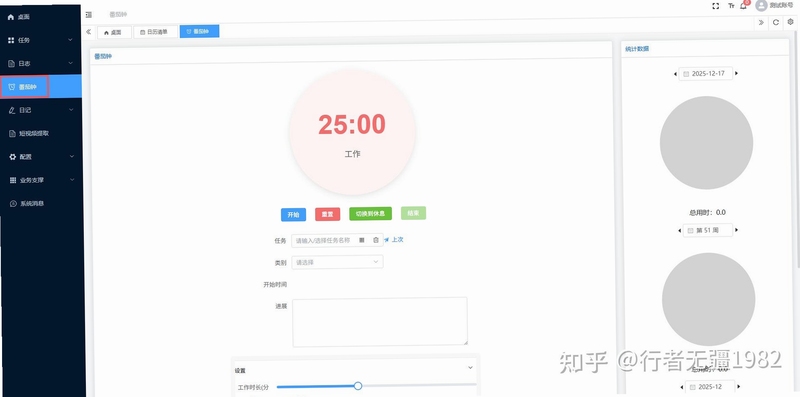800x397 pixels.
Task: Expand the 日志 sidebar submenu arrow
Action: pos(70,63)
